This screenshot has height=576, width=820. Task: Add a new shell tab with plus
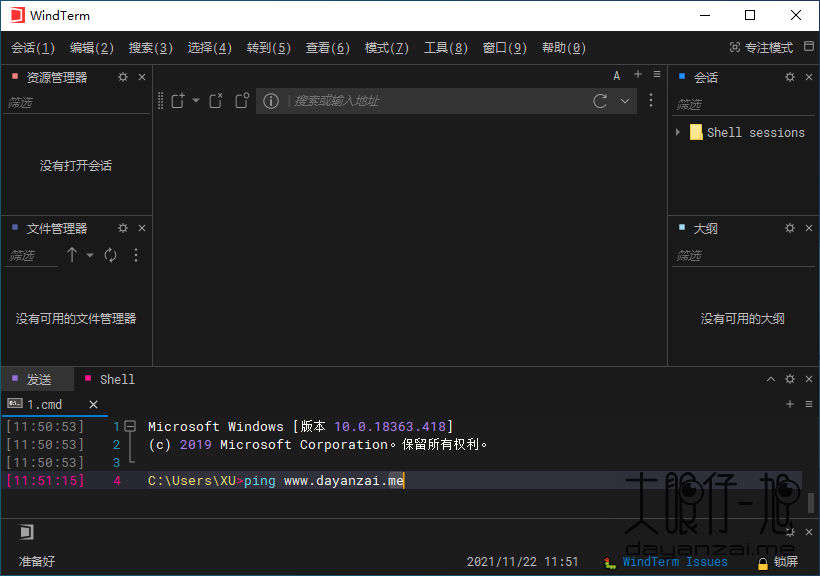click(790, 404)
